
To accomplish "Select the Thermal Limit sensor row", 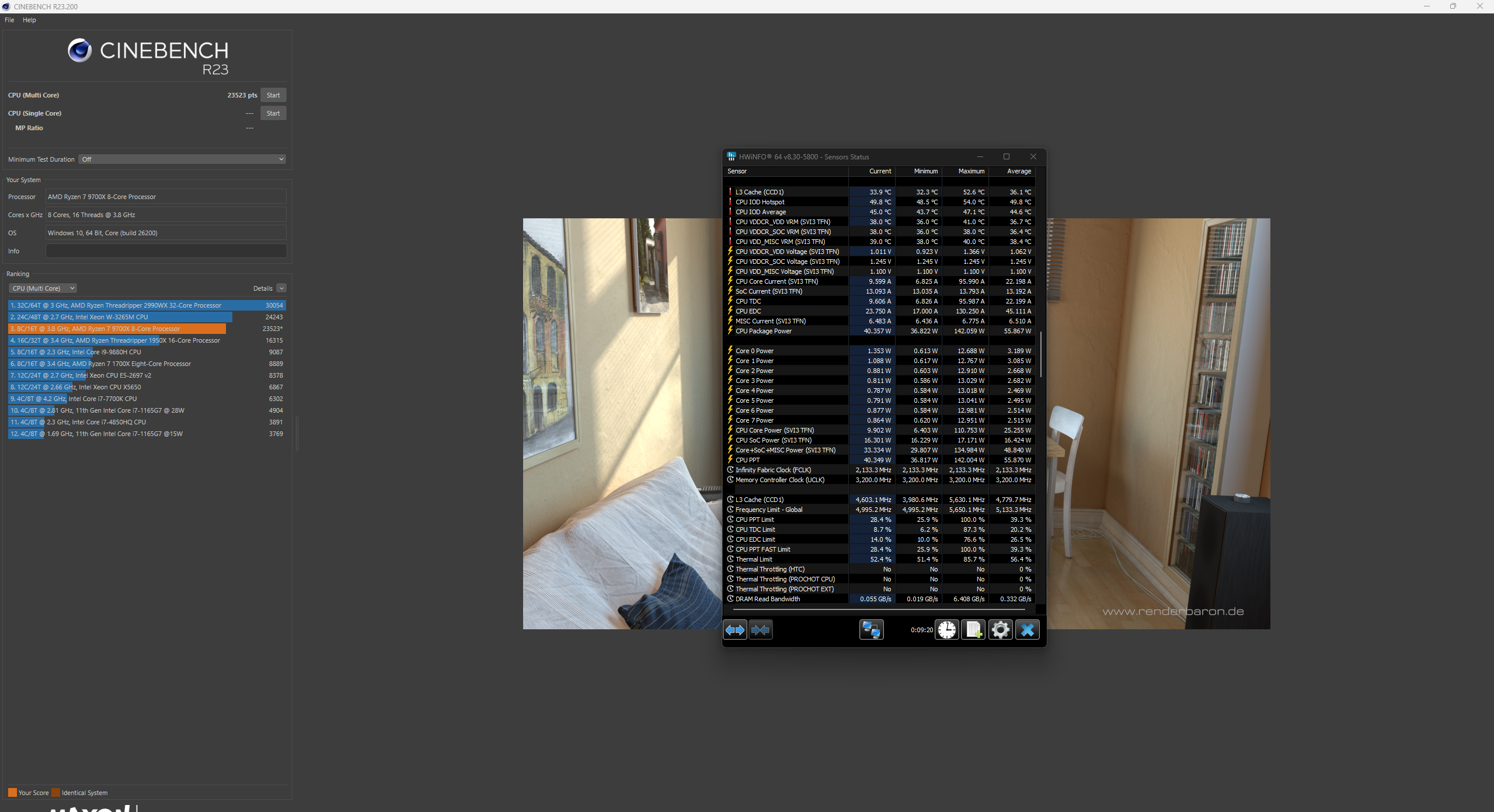I will pyautogui.click(x=879, y=559).
